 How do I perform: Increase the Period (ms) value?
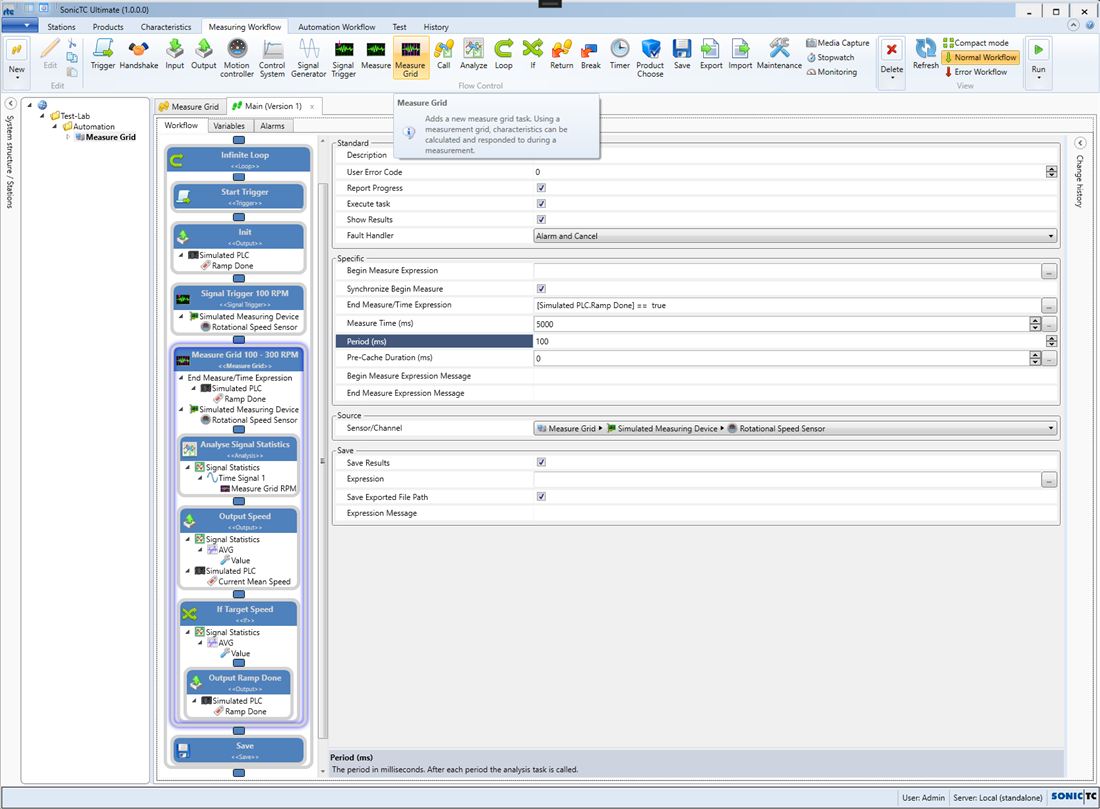(1051, 338)
